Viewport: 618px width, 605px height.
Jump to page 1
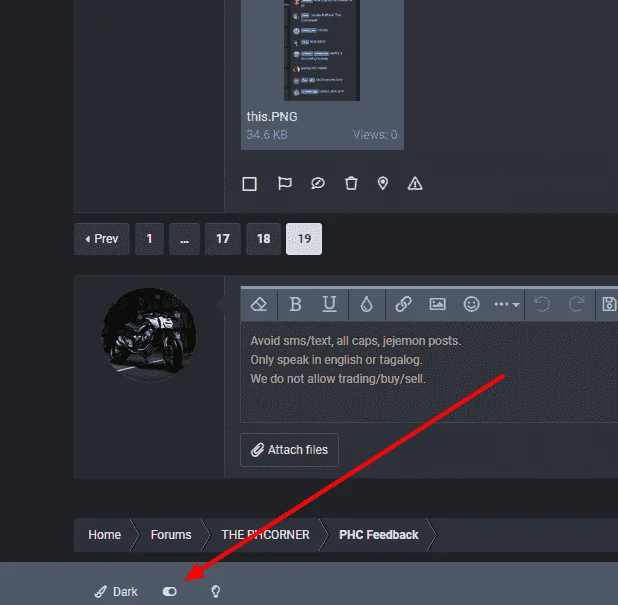(149, 239)
